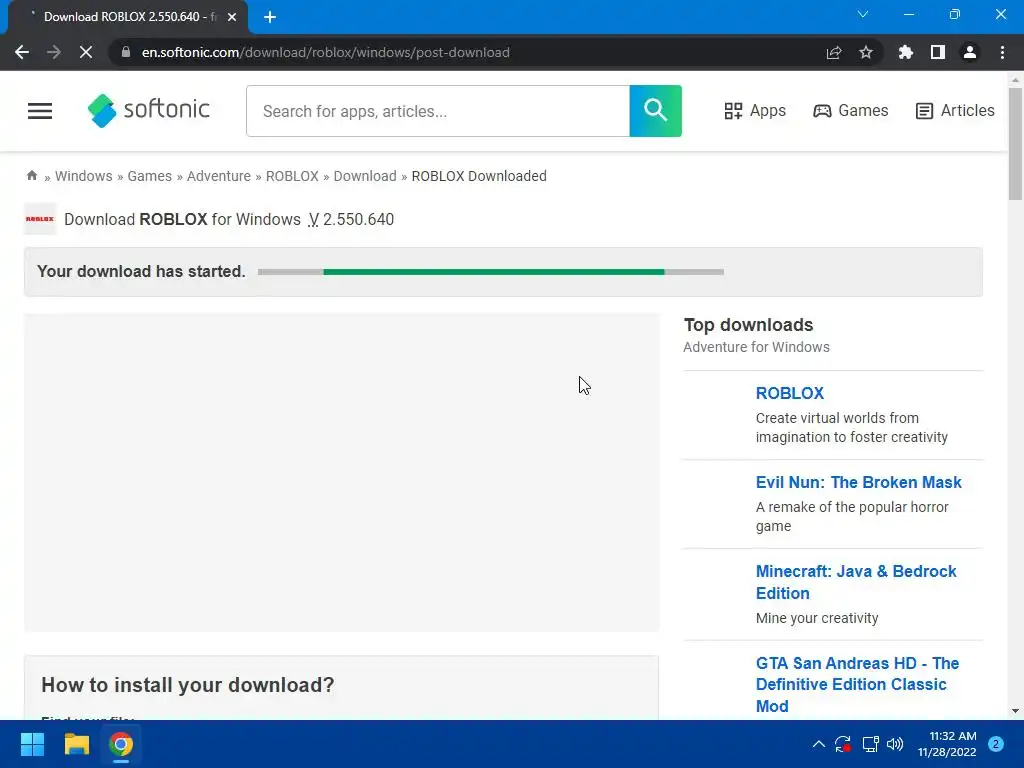Stop page loading with X button
This screenshot has height=768, width=1024.
point(86,52)
